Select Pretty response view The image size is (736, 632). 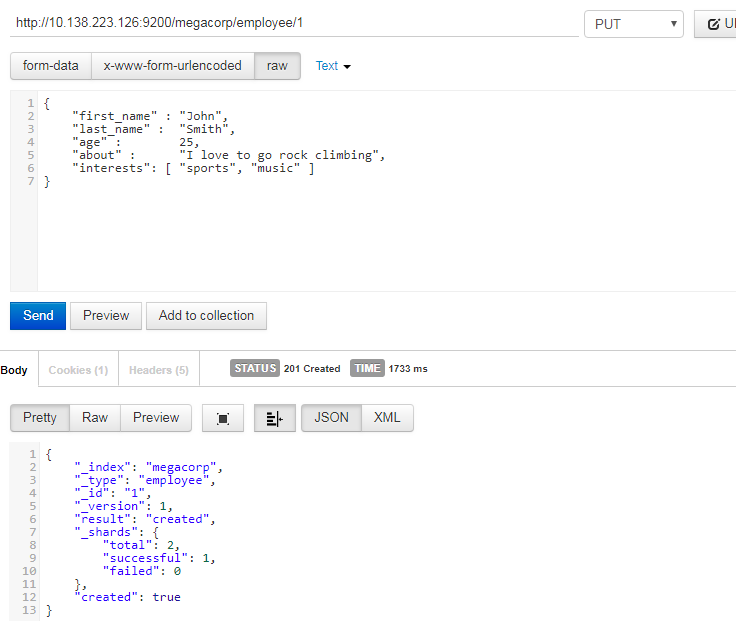coord(40,417)
